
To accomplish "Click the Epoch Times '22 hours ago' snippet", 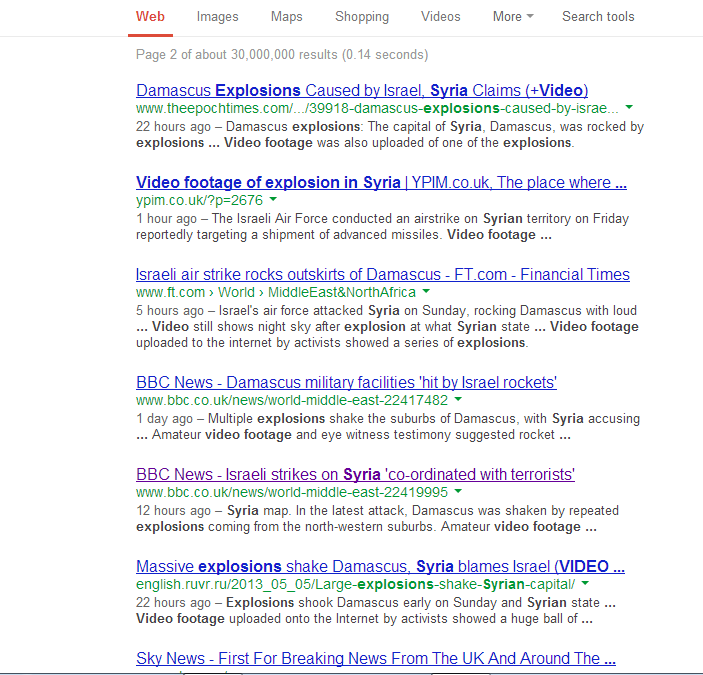I will 390,134.
